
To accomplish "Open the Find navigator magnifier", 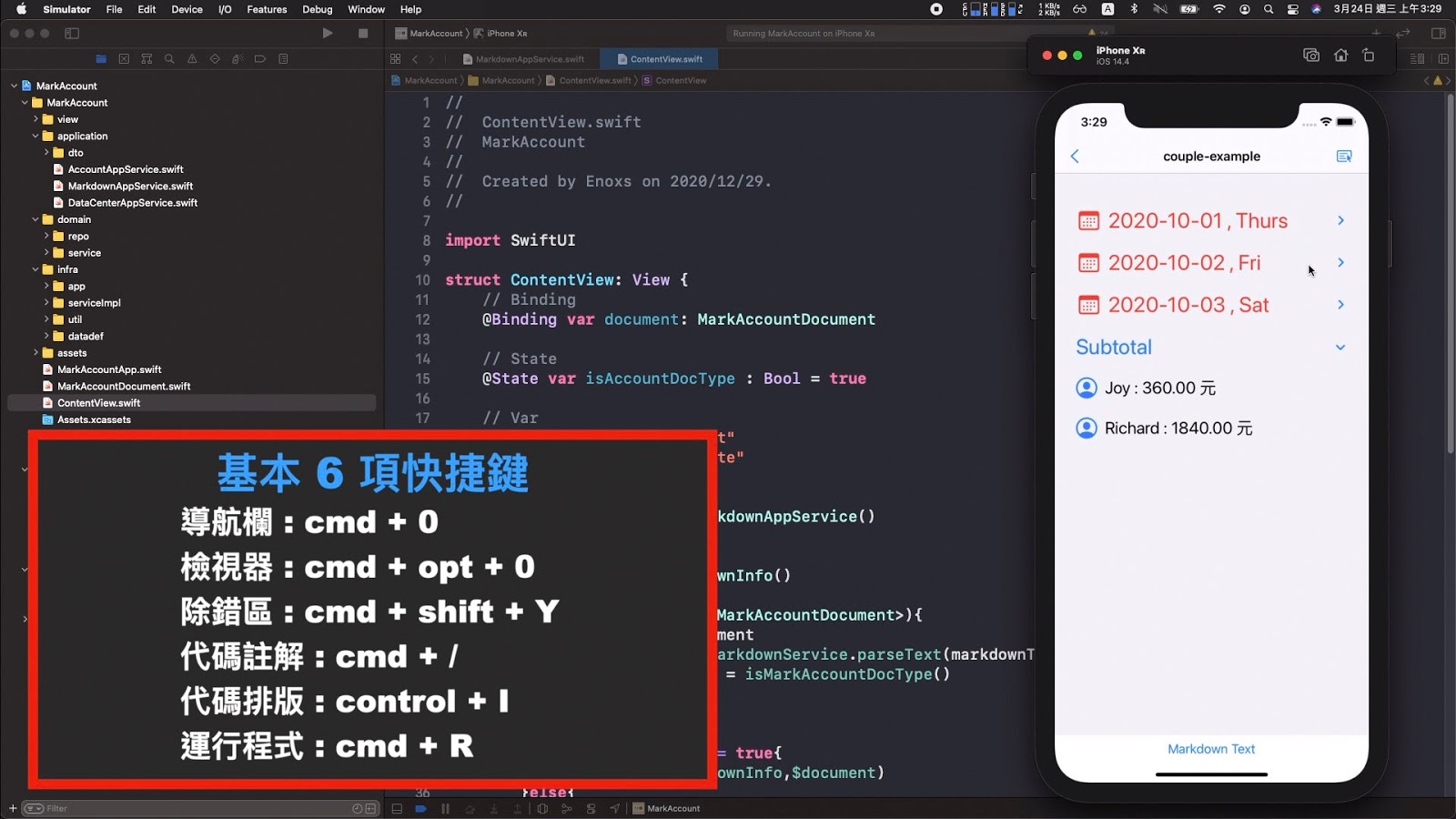I will (x=169, y=59).
